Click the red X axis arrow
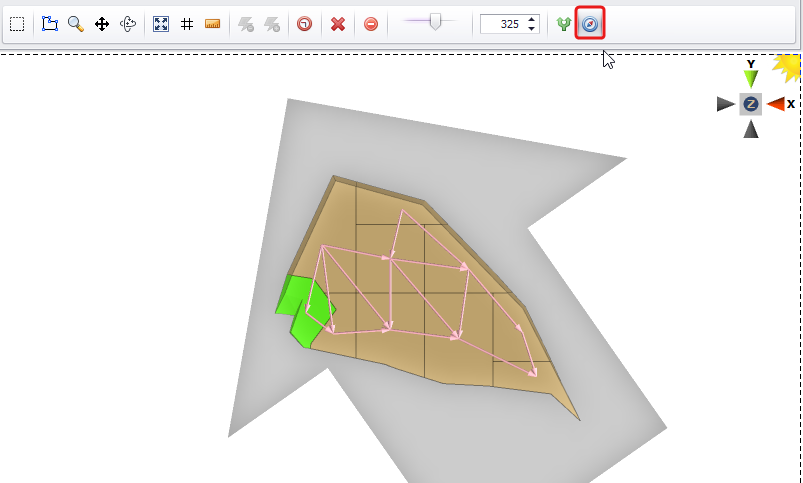Screen dimensions: 803x483 [x=776, y=104]
